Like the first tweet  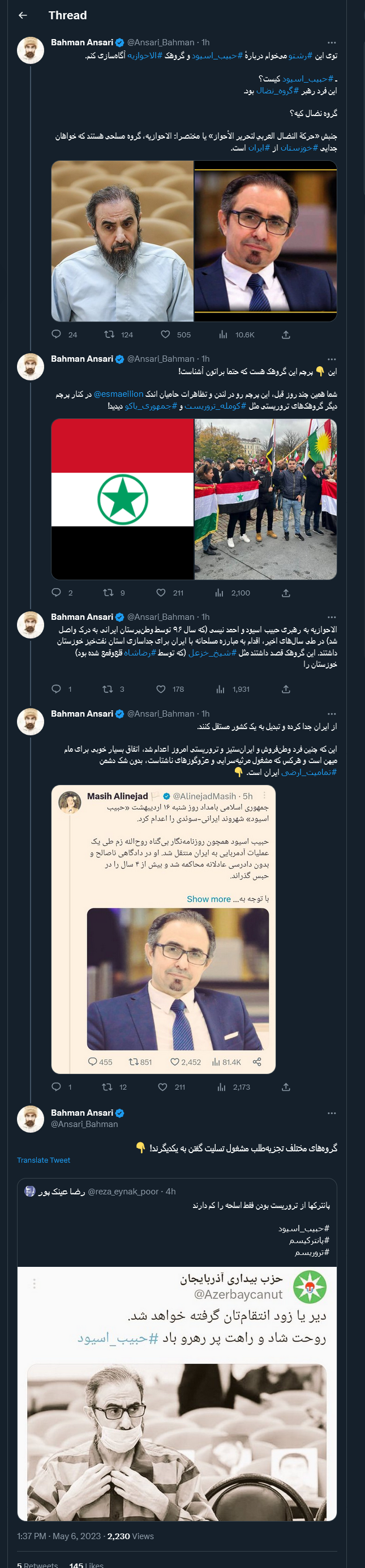click(164, 334)
